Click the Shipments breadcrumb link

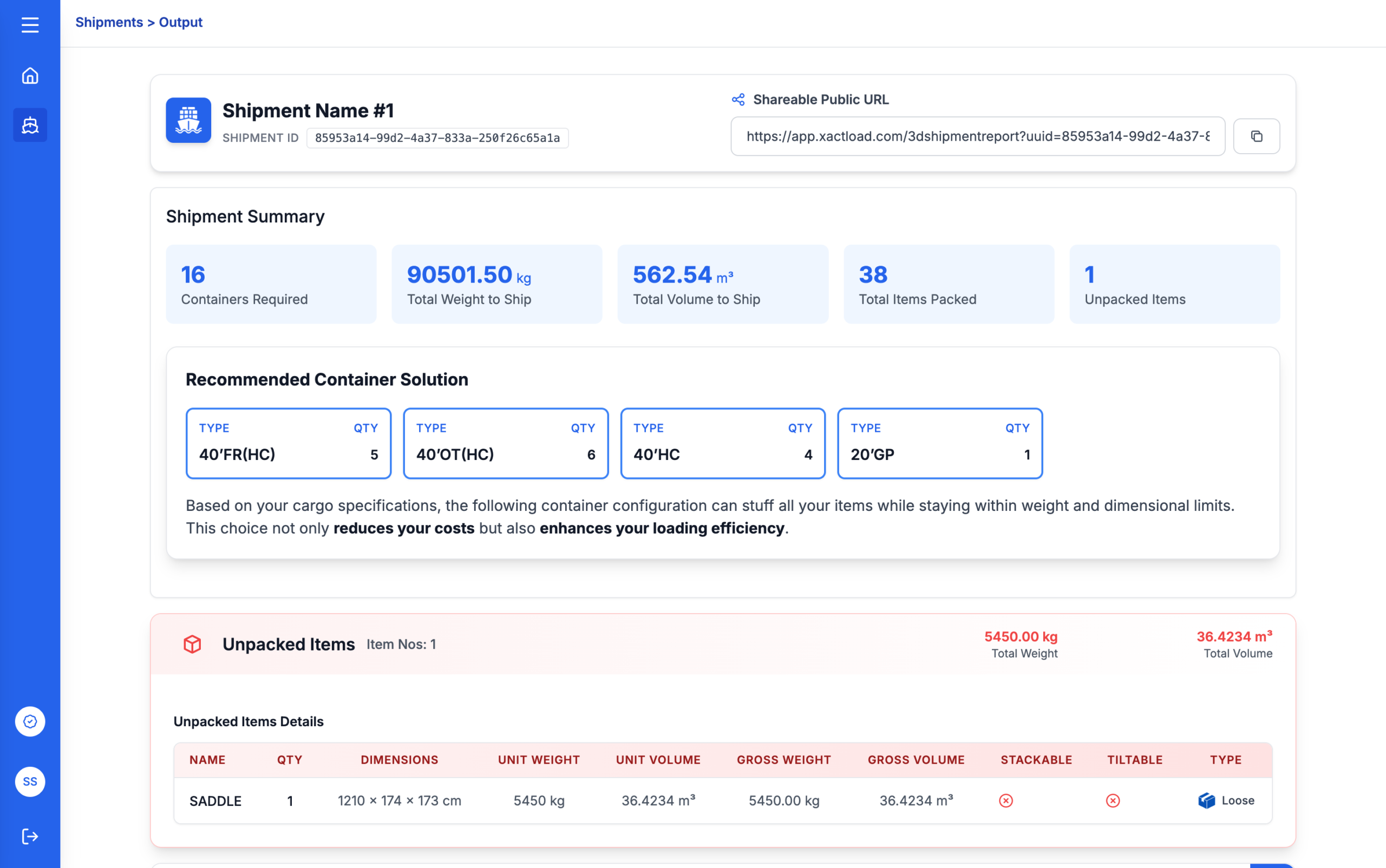(109, 22)
